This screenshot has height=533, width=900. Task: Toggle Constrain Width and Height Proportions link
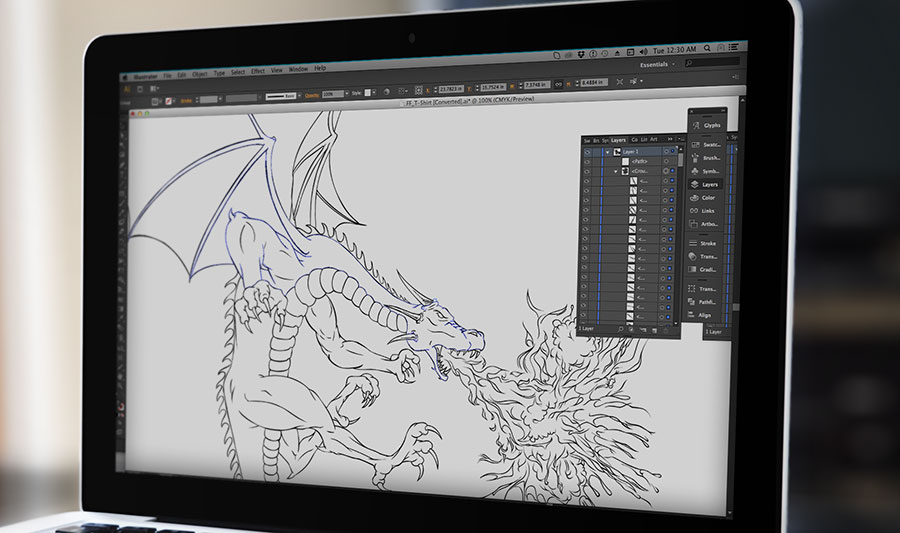pyautogui.click(x=558, y=84)
